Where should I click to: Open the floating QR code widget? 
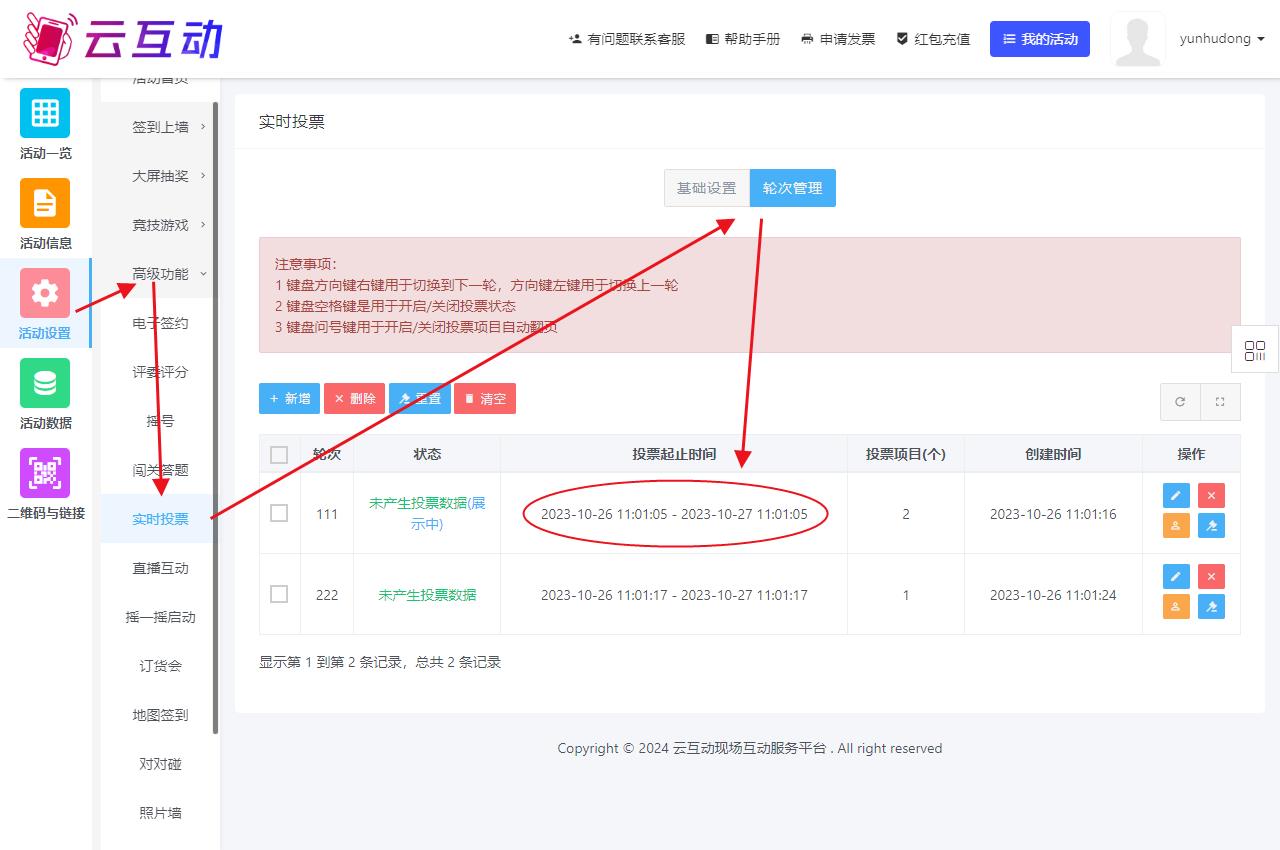point(1255,351)
